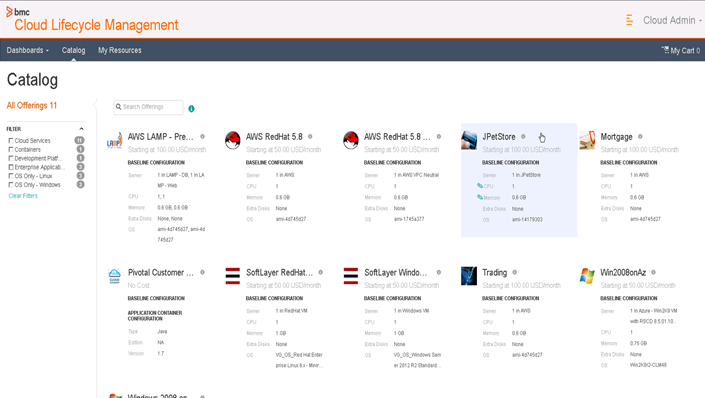The image size is (705, 398).
Task: Open info dot next to Pivotal Customer title
Action: [202, 273]
